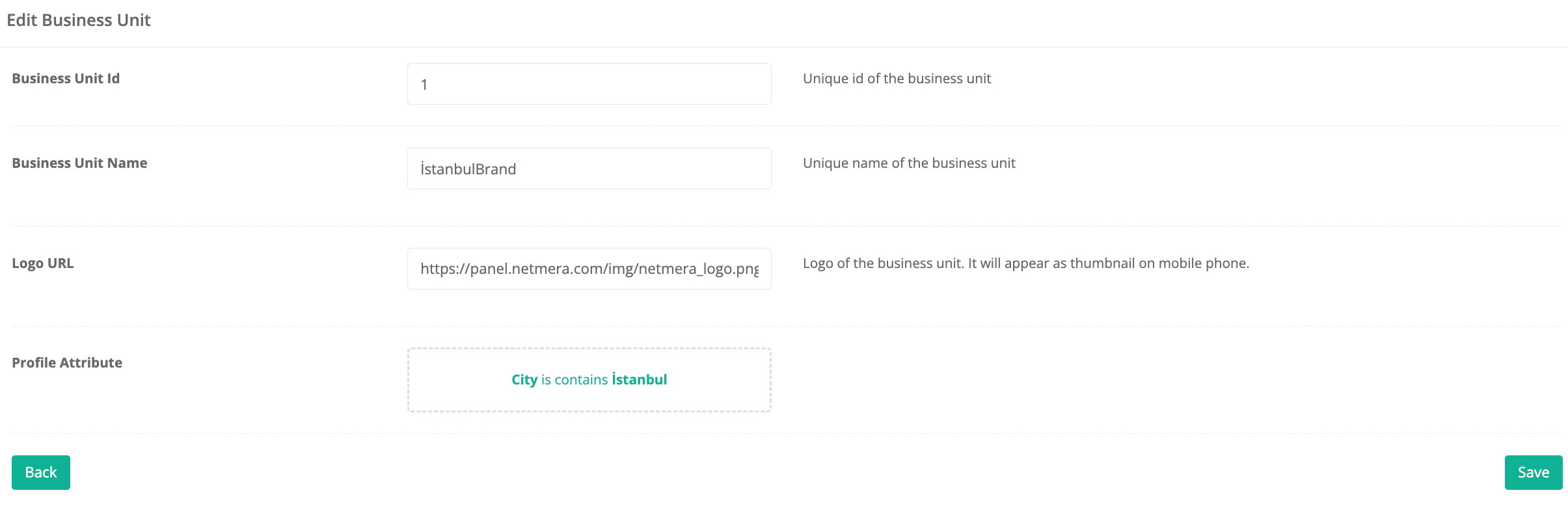Click the Business Unit Id label
The height and width of the screenshot is (510, 1568).
point(66,79)
